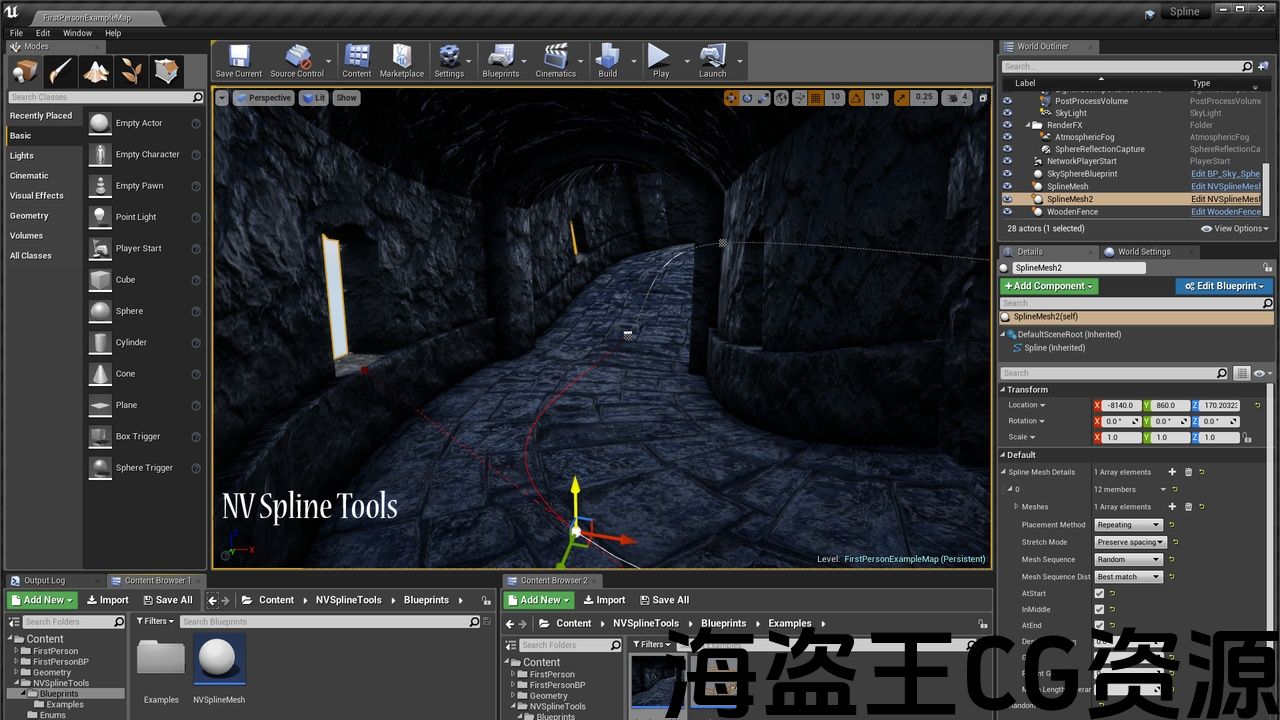Open the Cinematics toolbar icon
The height and width of the screenshot is (720, 1280).
point(555,59)
